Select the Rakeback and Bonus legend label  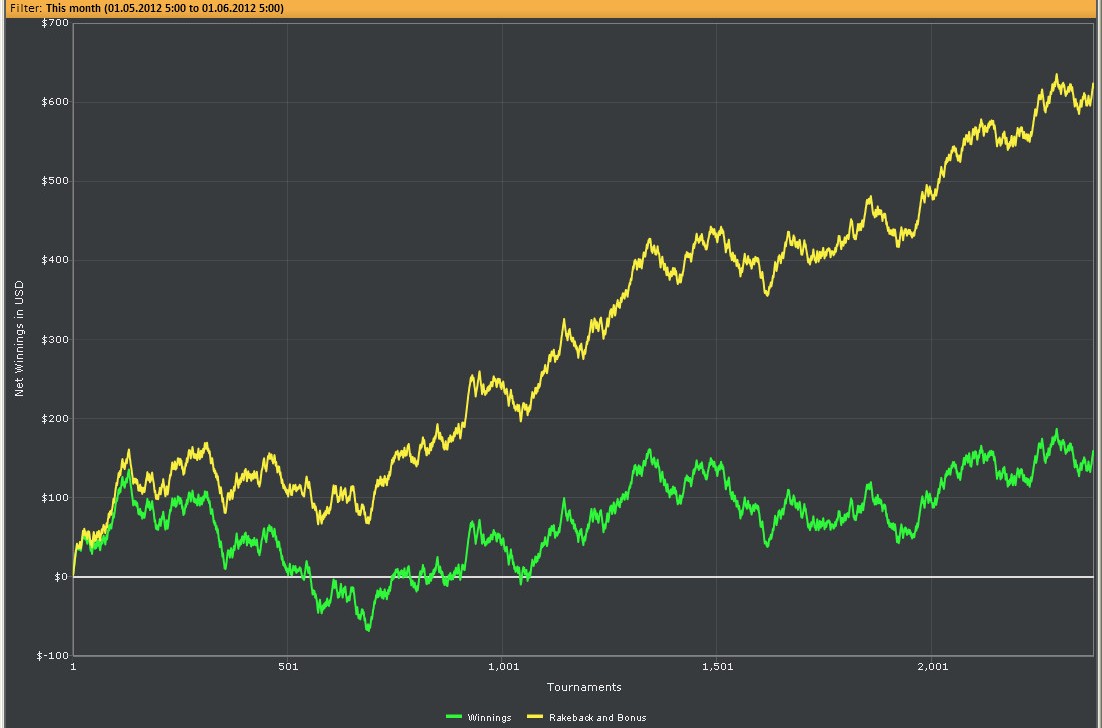597,717
